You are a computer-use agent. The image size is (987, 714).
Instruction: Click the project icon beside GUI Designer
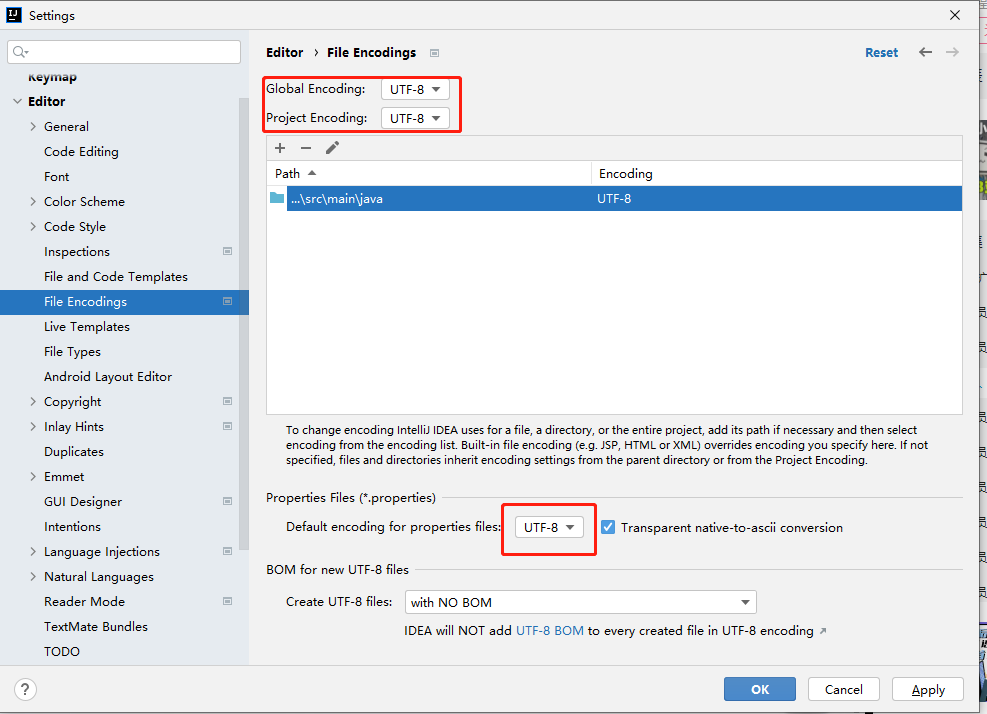[x=227, y=501]
